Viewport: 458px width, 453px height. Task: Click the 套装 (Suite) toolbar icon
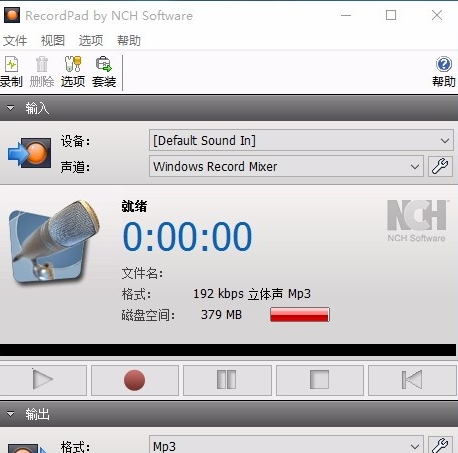104,72
